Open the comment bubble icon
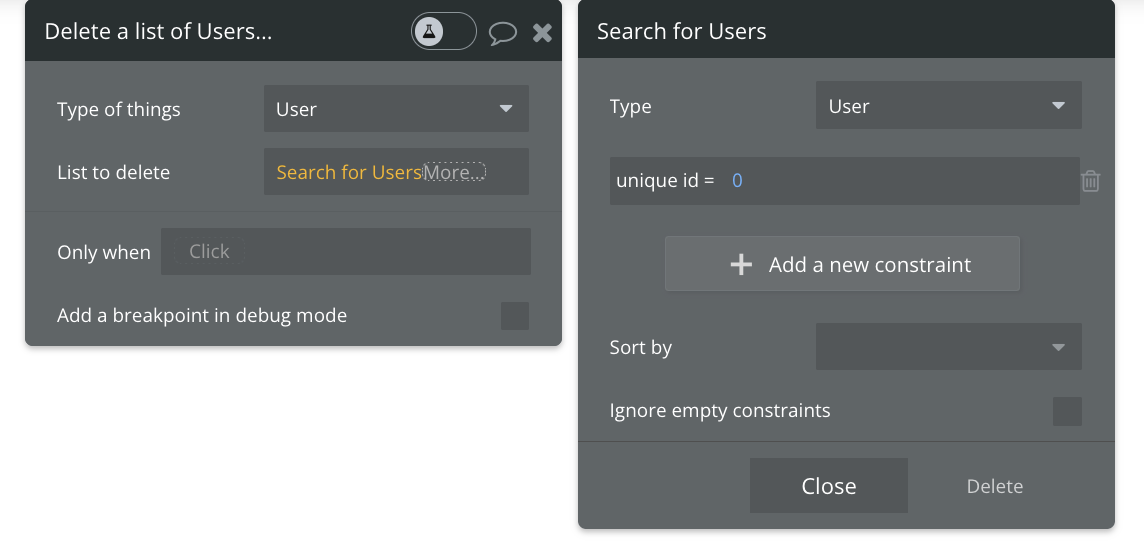1144x554 pixels. click(x=502, y=33)
